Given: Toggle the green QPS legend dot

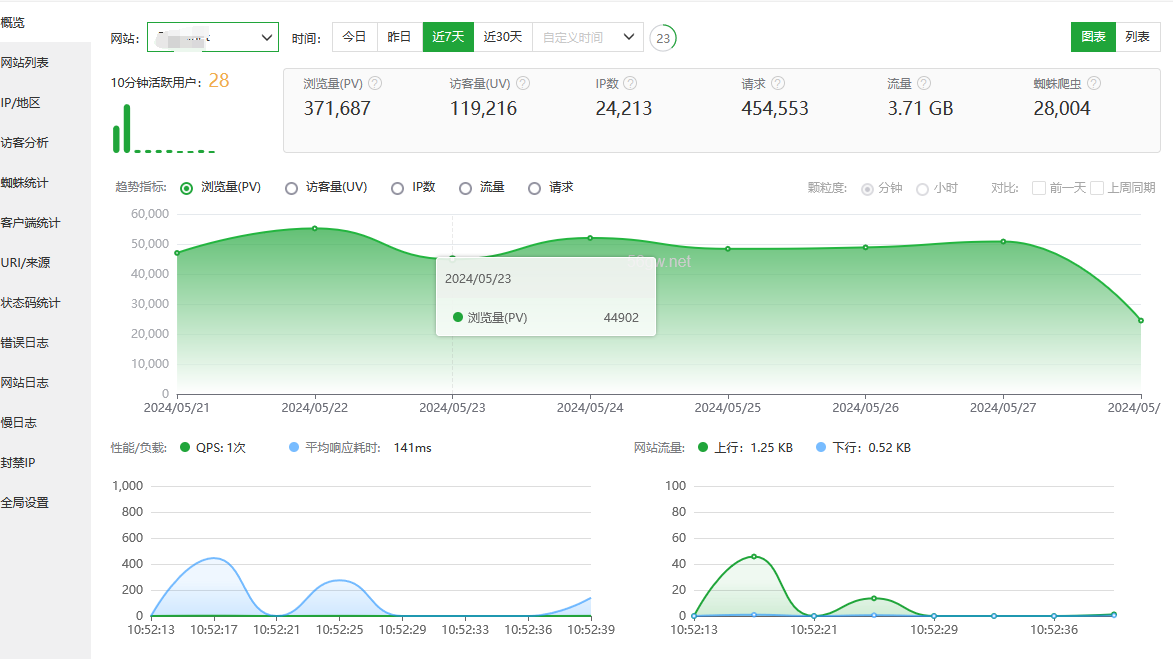Looking at the screenshot, I should 184,448.
